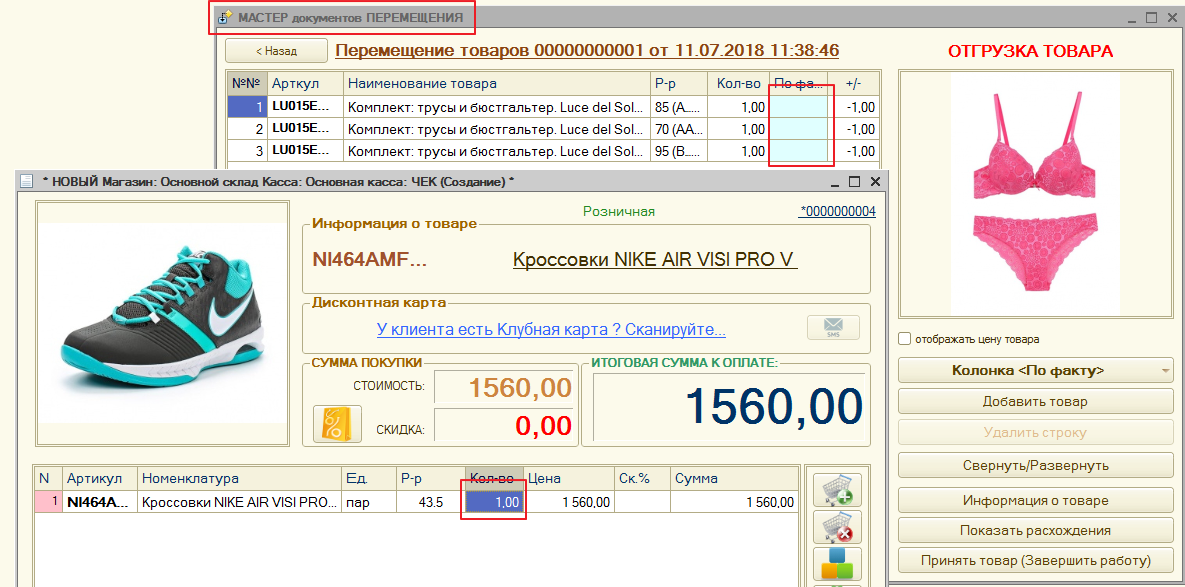Click the 'Добавить товар' button
1185x587 pixels.
pyautogui.click(x=1035, y=402)
